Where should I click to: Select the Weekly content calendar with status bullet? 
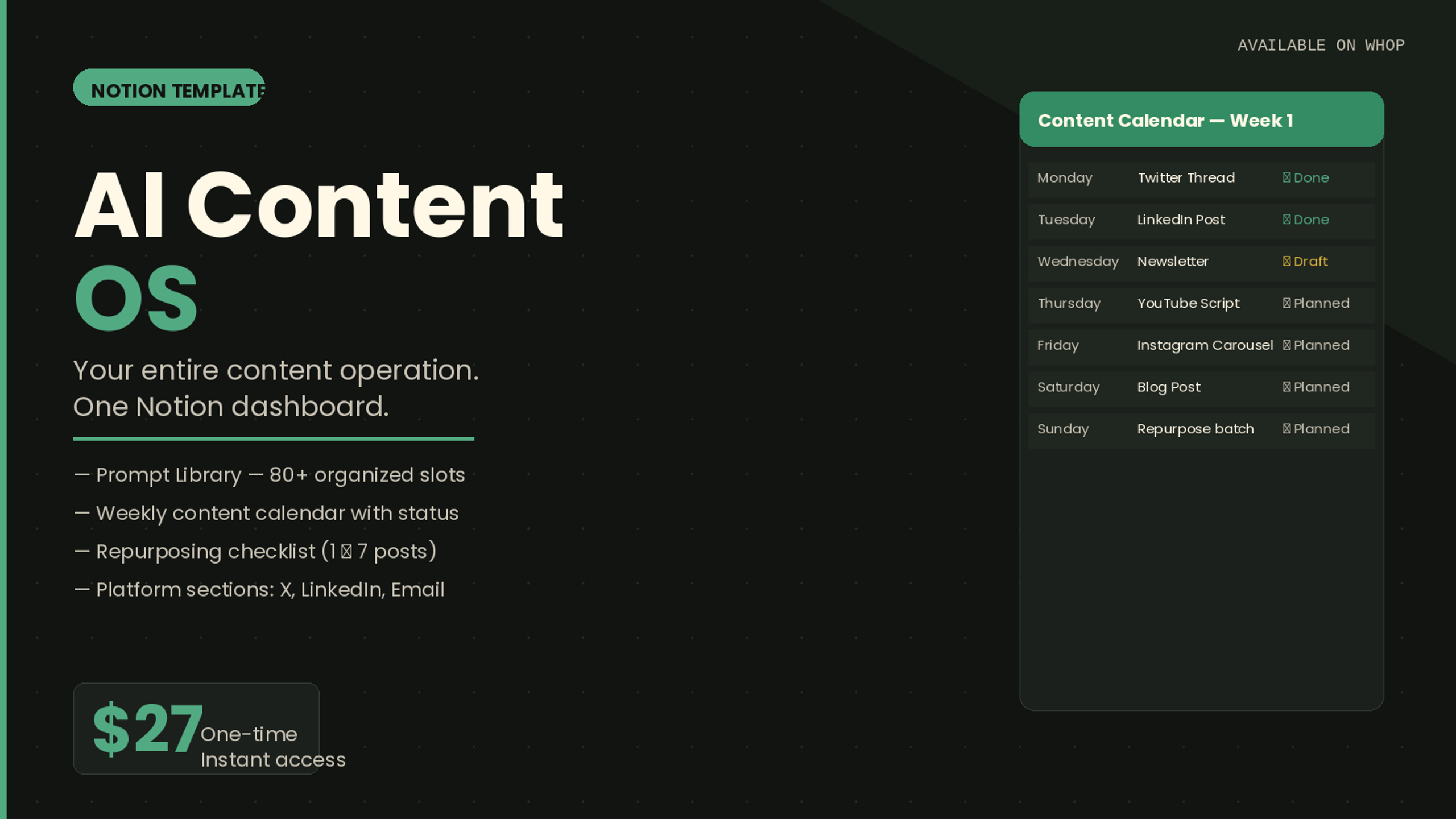(x=266, y=514)
